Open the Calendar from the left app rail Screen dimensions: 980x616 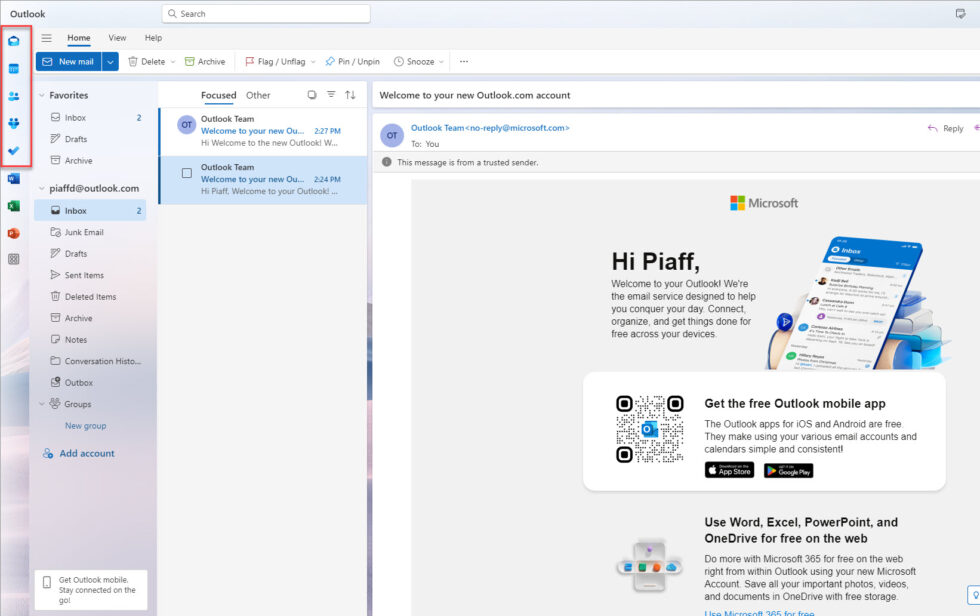point(13,67)
